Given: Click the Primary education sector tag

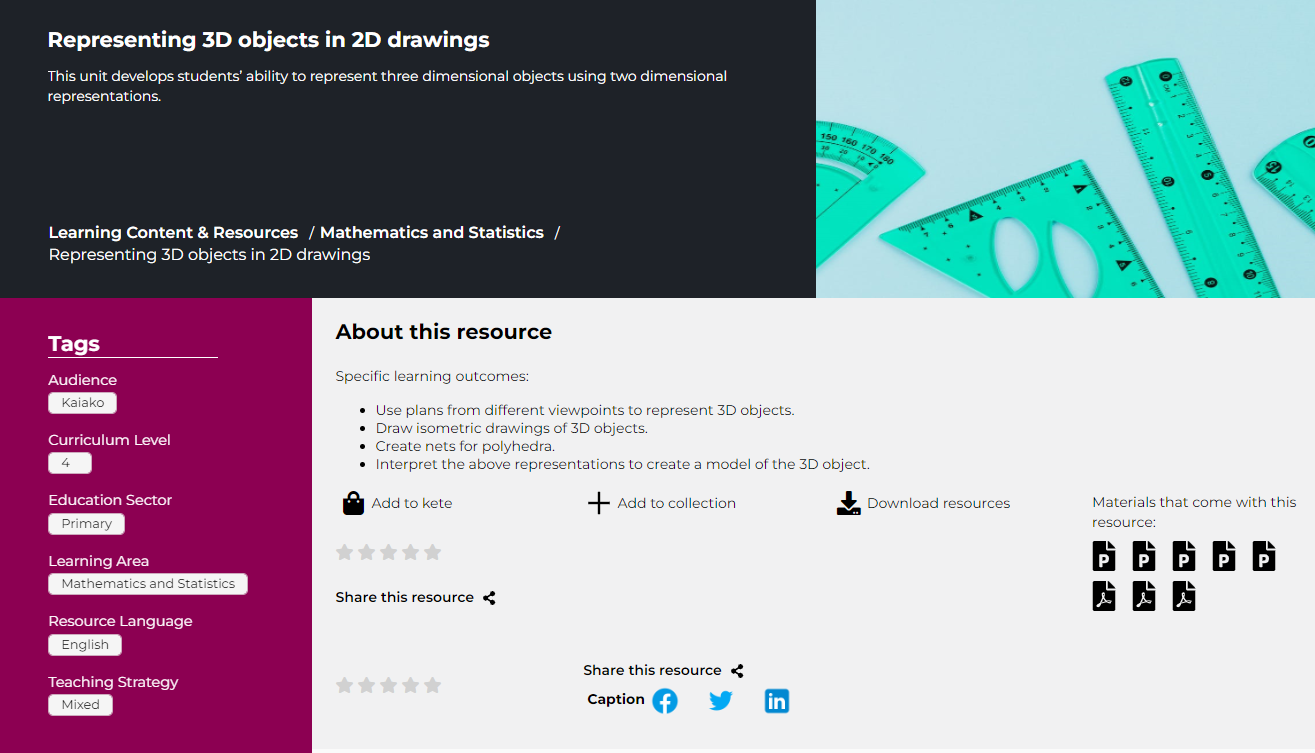Looking at the screenshot, I should click(86, 524).
